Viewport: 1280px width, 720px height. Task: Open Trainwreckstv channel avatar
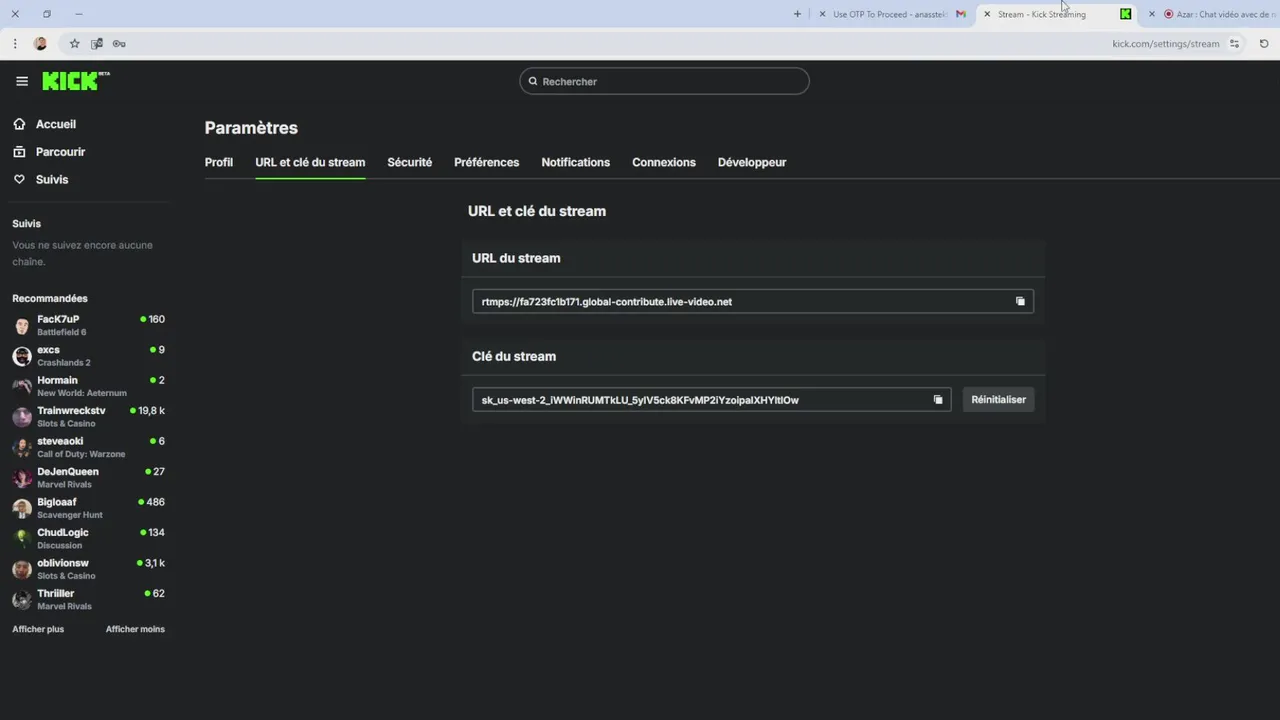pyautogui.click(x=22, y=417)
